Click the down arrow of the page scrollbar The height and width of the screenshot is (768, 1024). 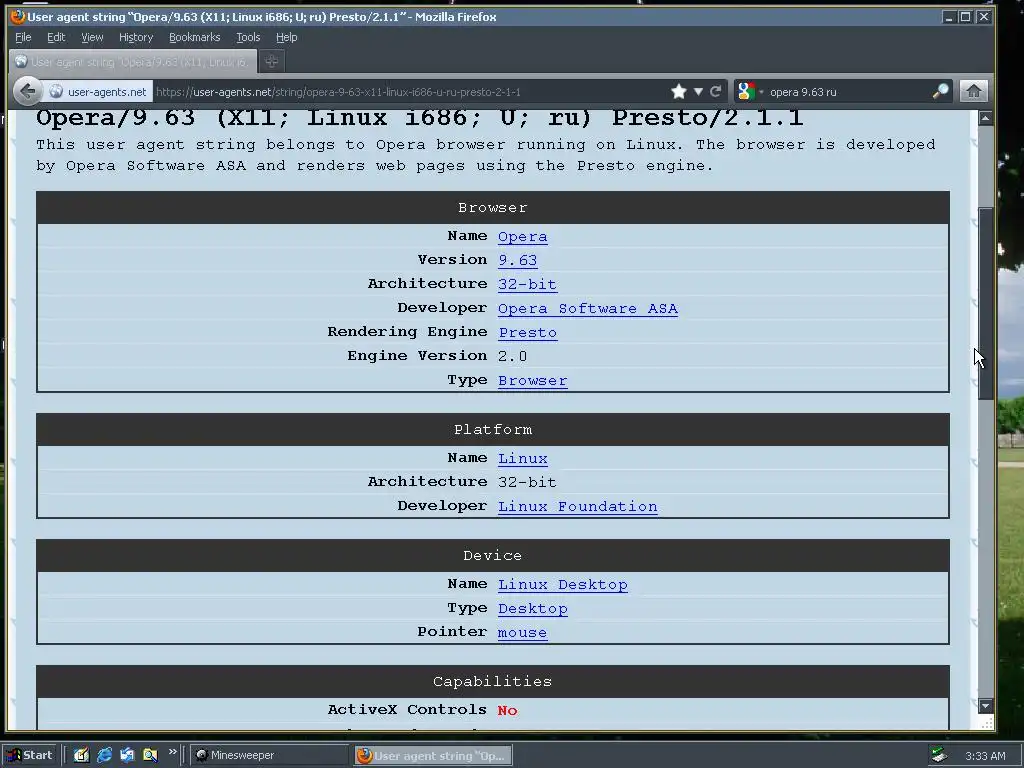point(985,706)
